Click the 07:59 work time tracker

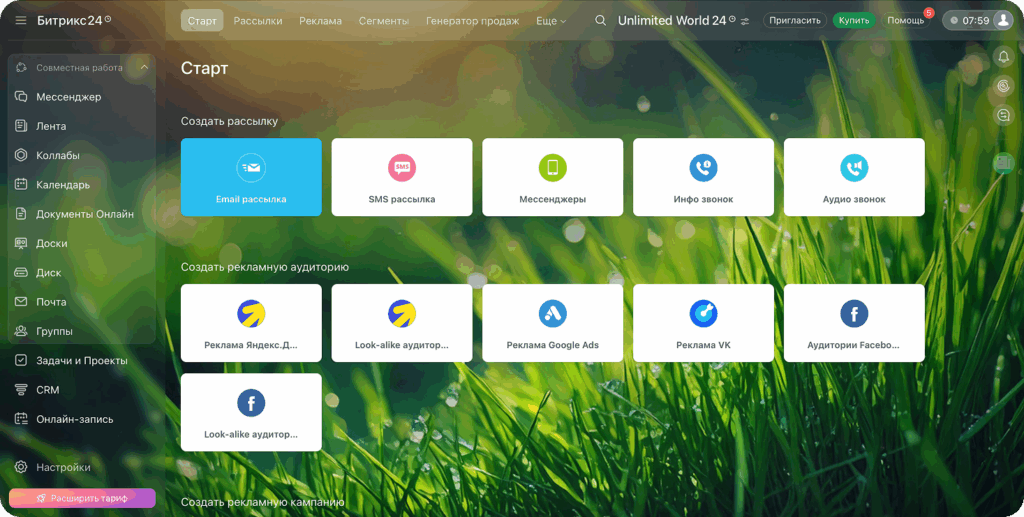coord(967,20)
